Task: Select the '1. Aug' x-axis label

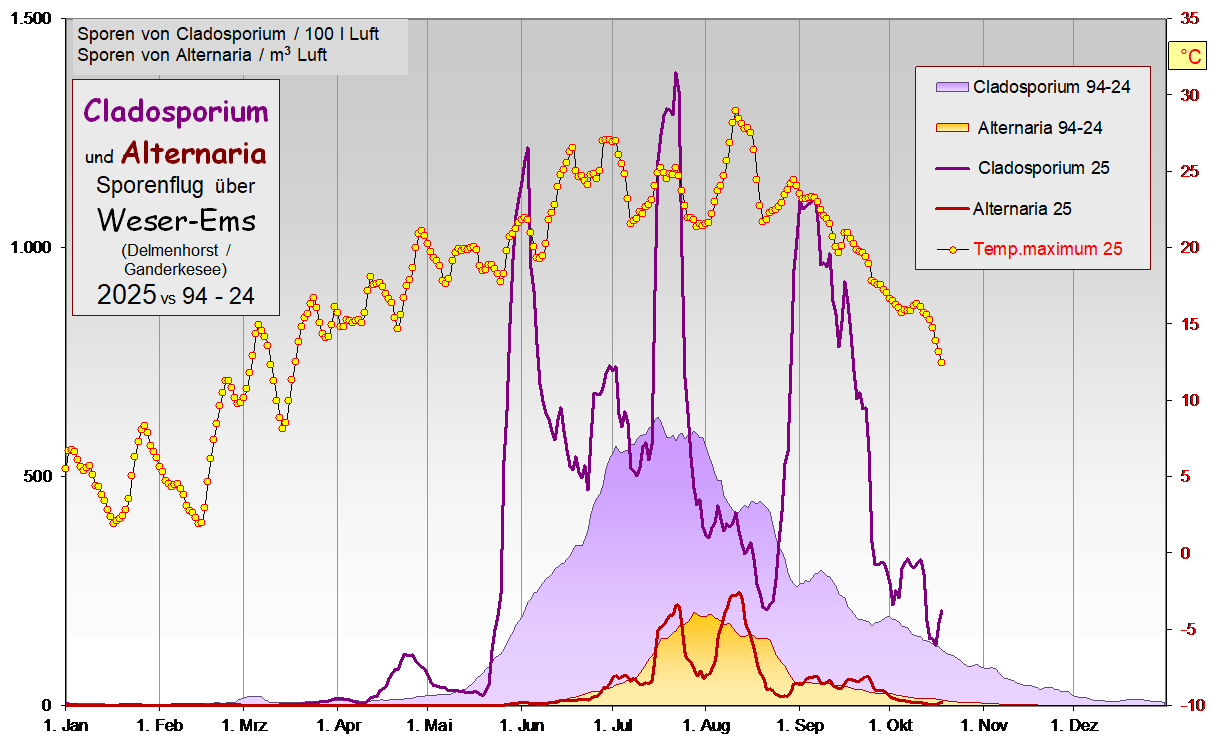Action: (x=707, y=723)
